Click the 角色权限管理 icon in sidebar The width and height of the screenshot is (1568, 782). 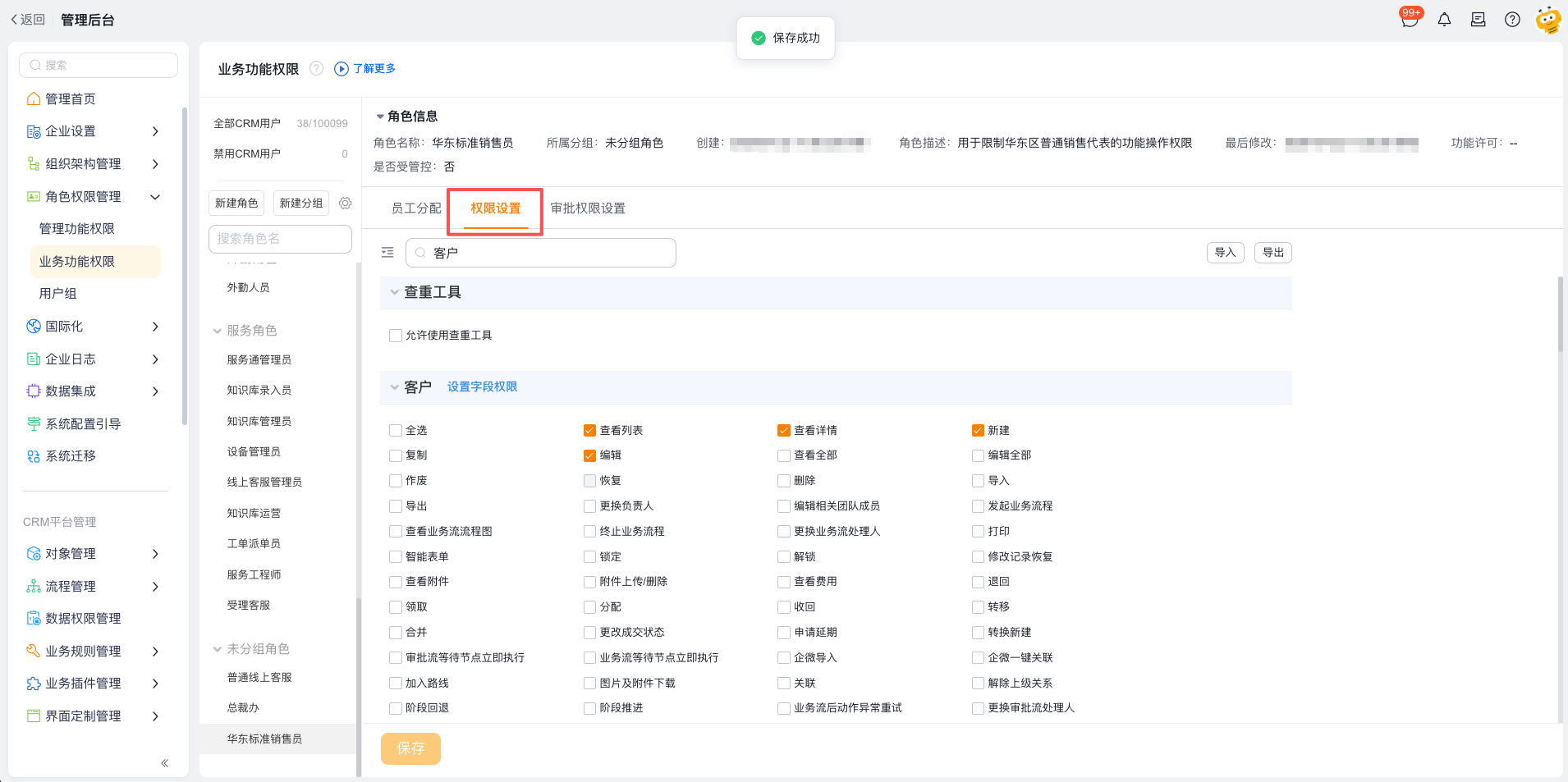click(x=34, y=197)
